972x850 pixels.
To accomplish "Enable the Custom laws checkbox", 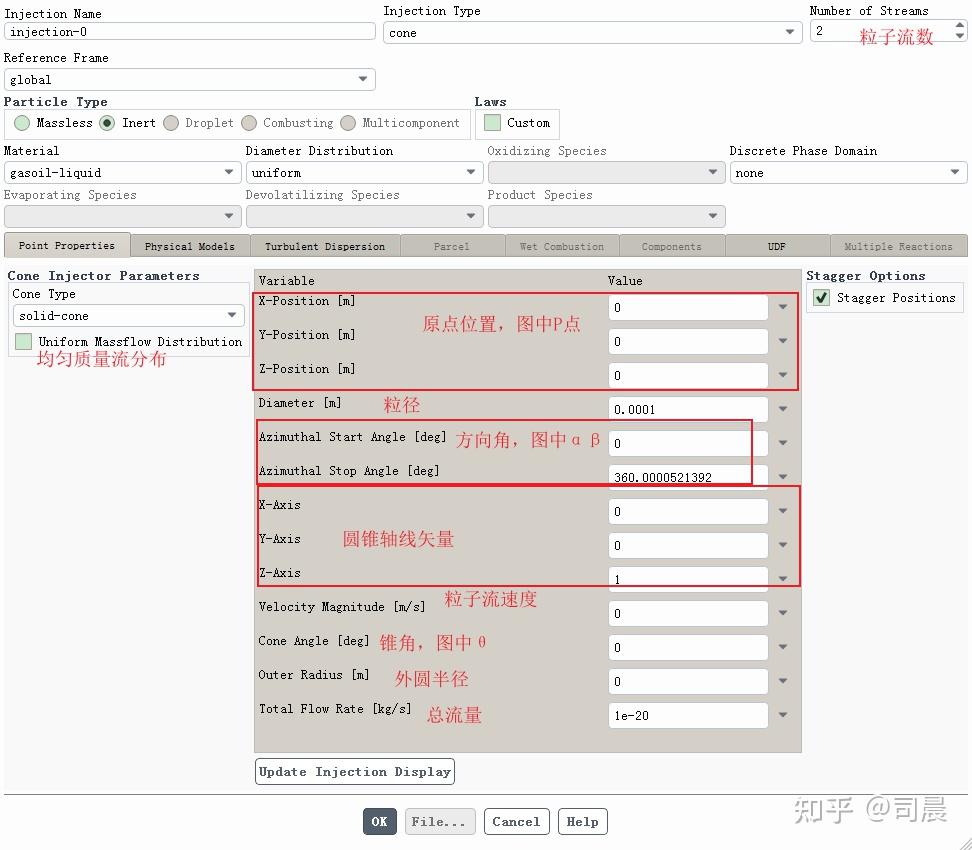I will point(492,123).
